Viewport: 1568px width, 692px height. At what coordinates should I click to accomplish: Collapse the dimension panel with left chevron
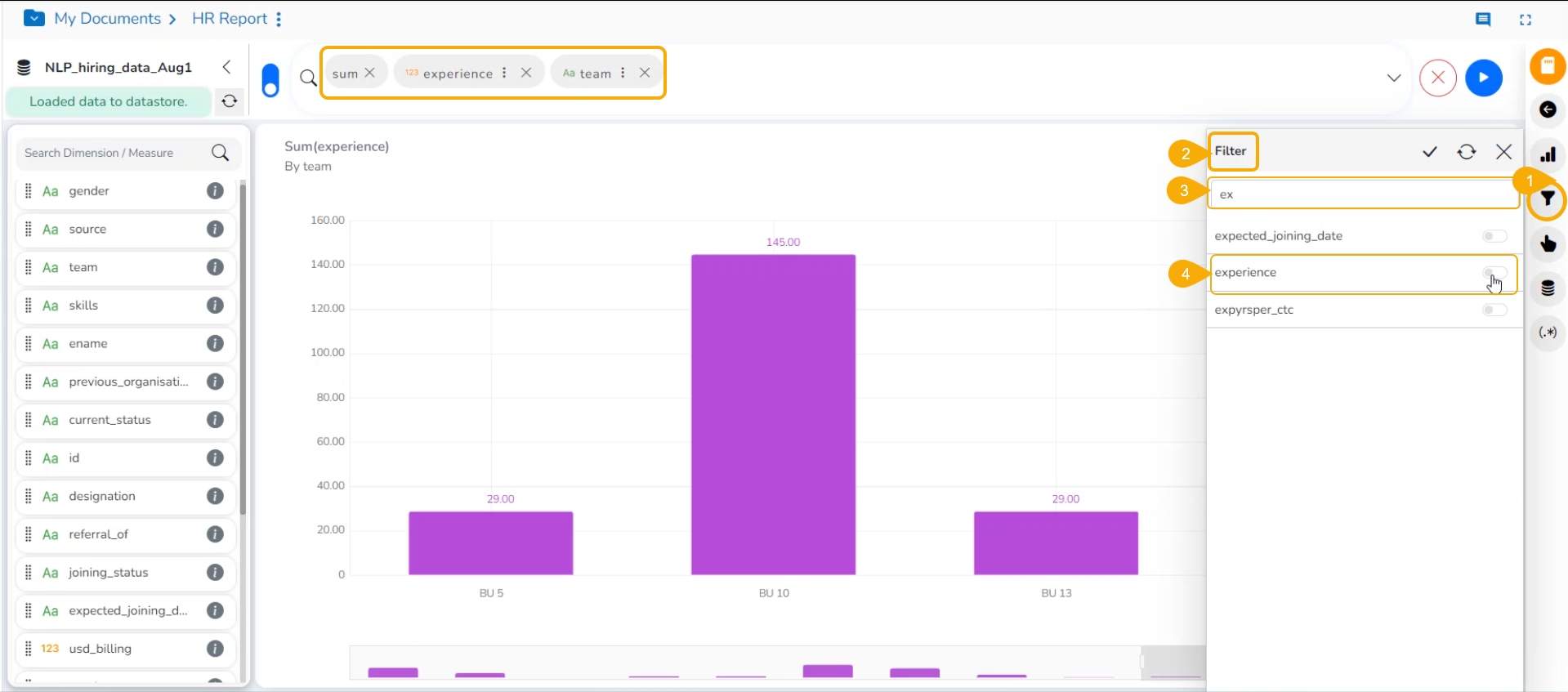pyautogui.click(x=227, y=67)
